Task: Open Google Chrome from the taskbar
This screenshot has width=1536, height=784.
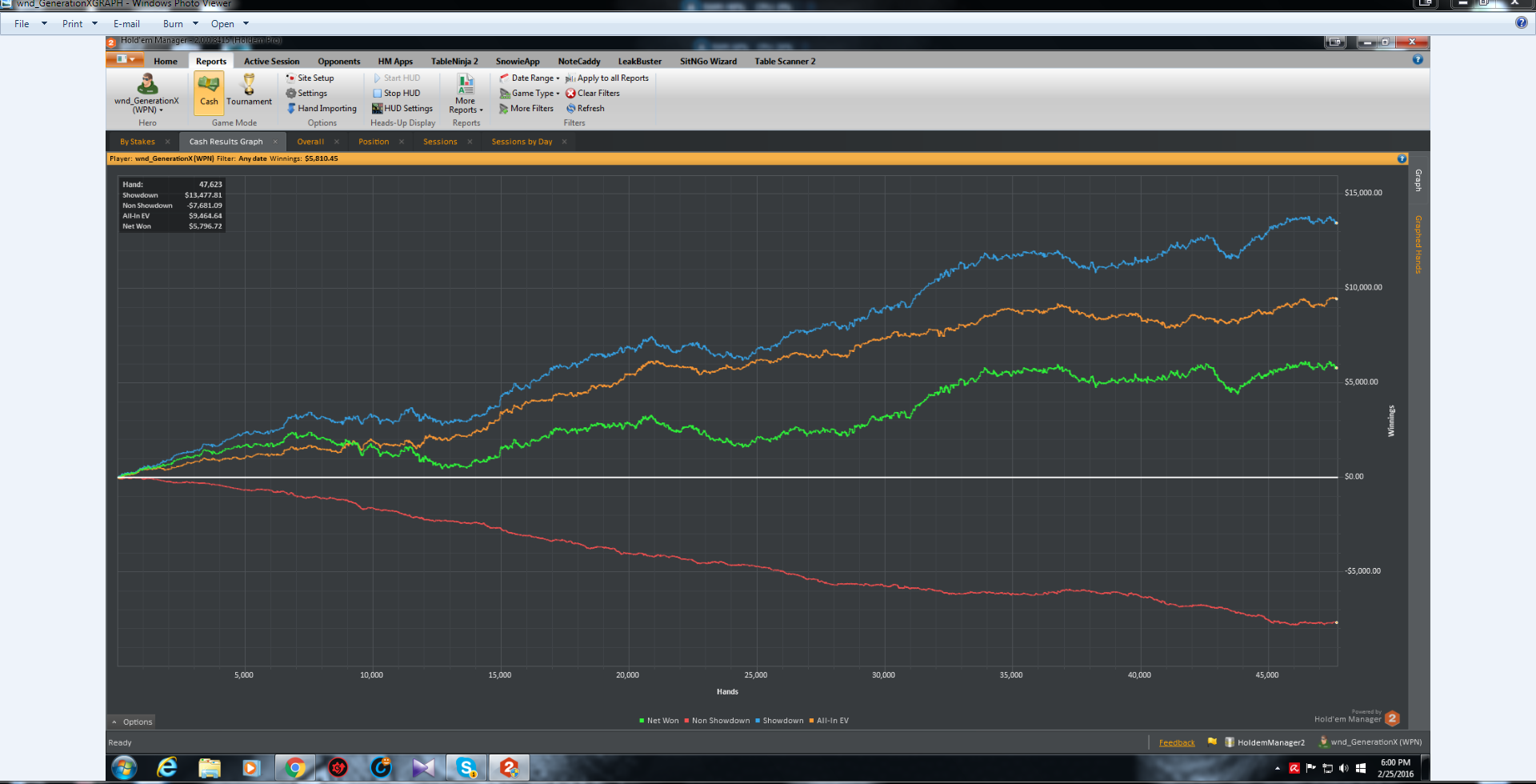Action: click(295, 768)
